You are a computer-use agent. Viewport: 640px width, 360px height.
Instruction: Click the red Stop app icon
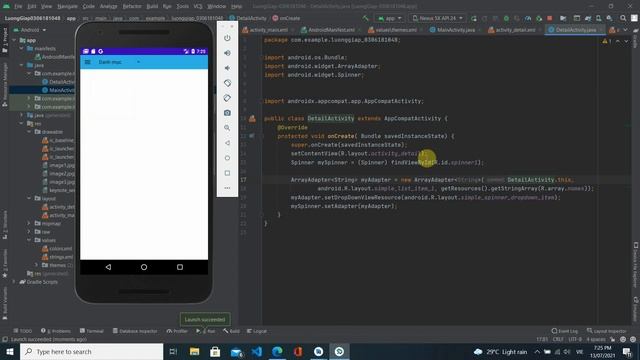(x=550, y=18)
